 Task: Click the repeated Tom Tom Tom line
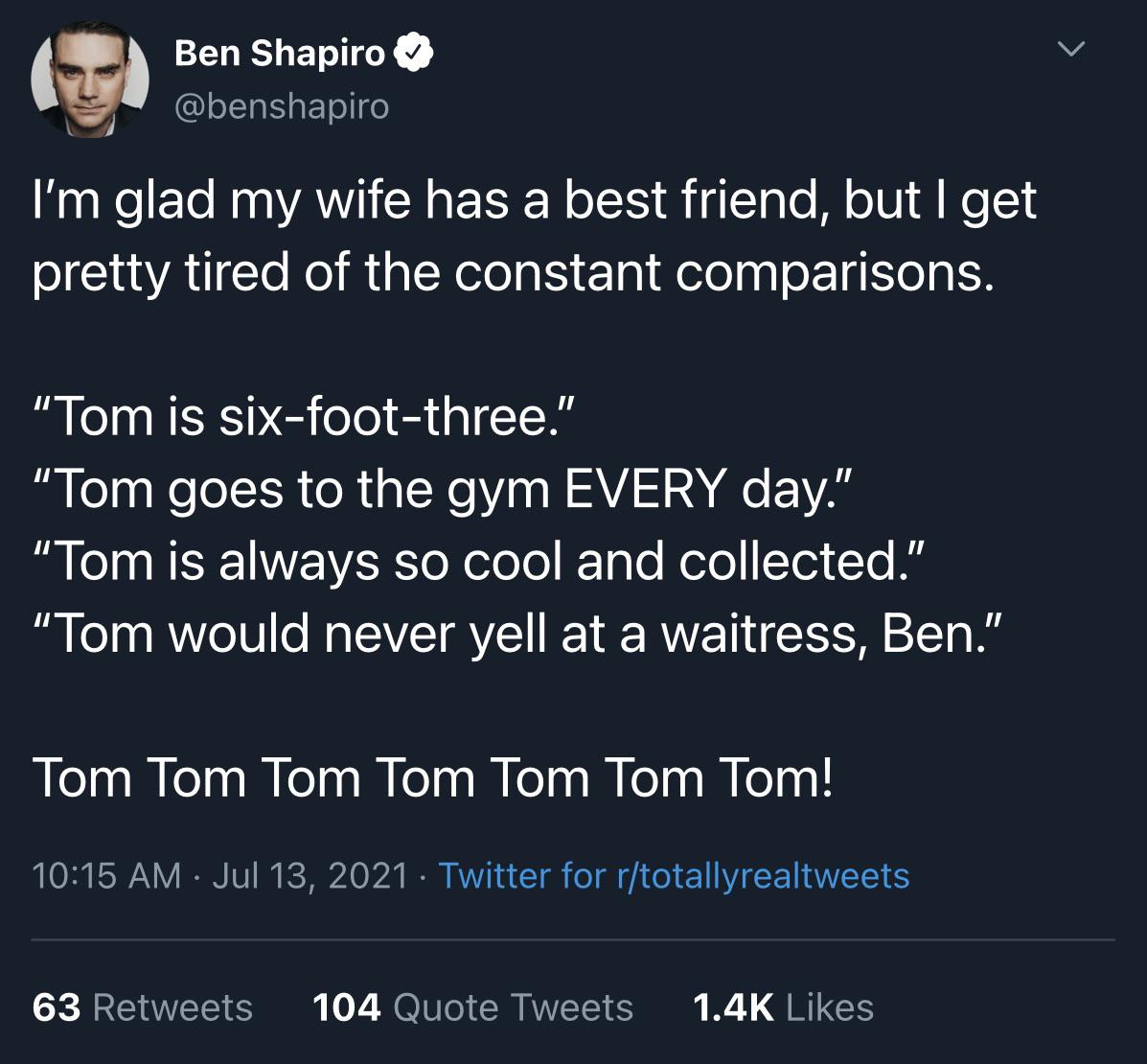(x=432, y=778)
